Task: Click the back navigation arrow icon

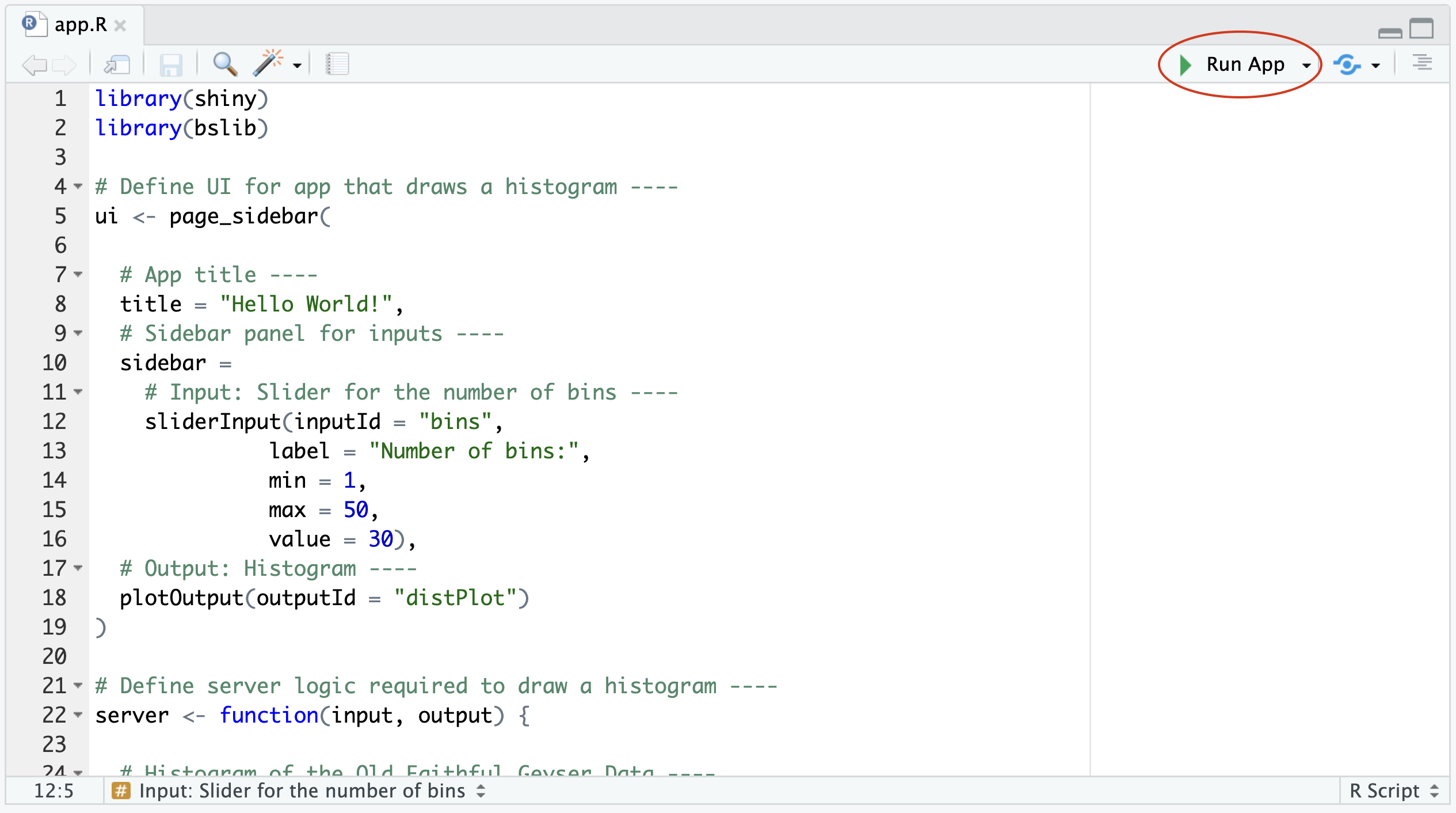Action: [x=34, y=64]
